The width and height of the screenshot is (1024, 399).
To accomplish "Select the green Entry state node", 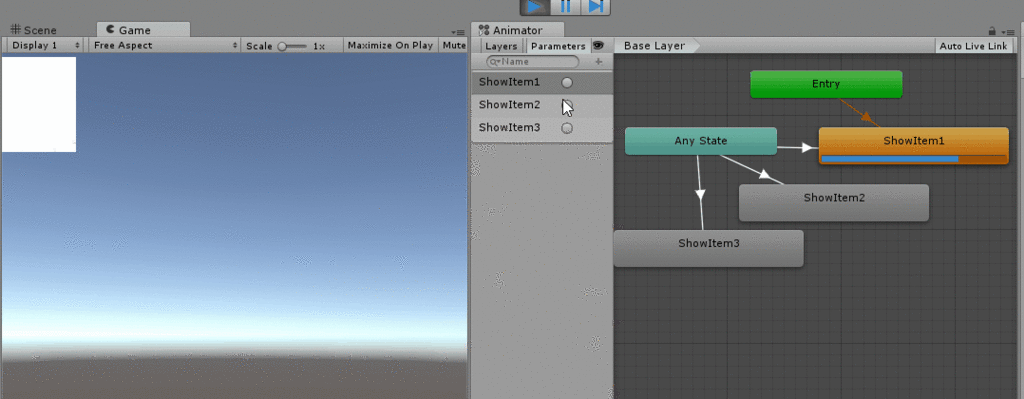I will 826,84.
